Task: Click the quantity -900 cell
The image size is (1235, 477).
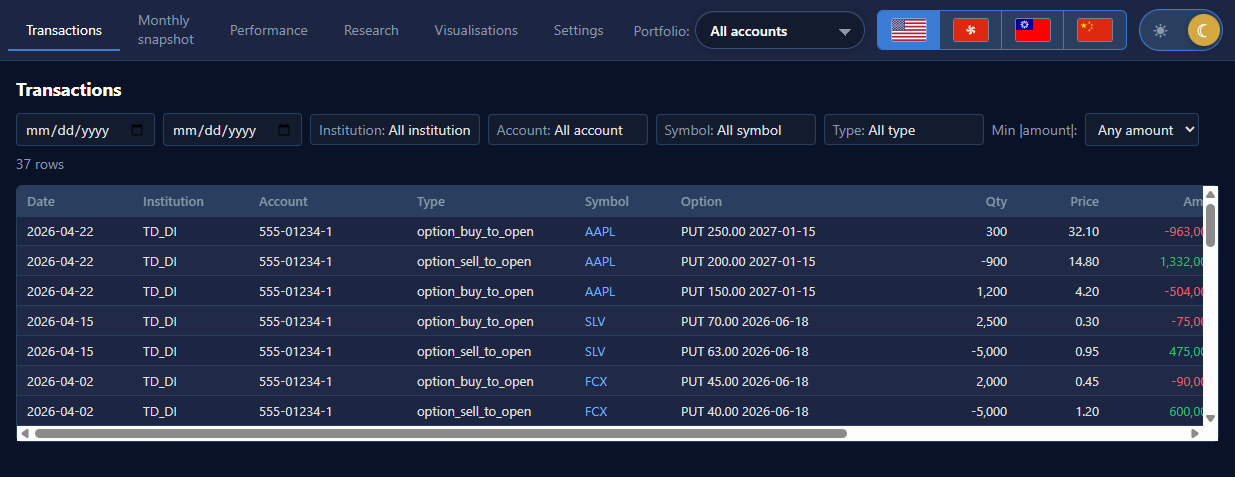Action: pyautogui.click(x=993, y=261)
